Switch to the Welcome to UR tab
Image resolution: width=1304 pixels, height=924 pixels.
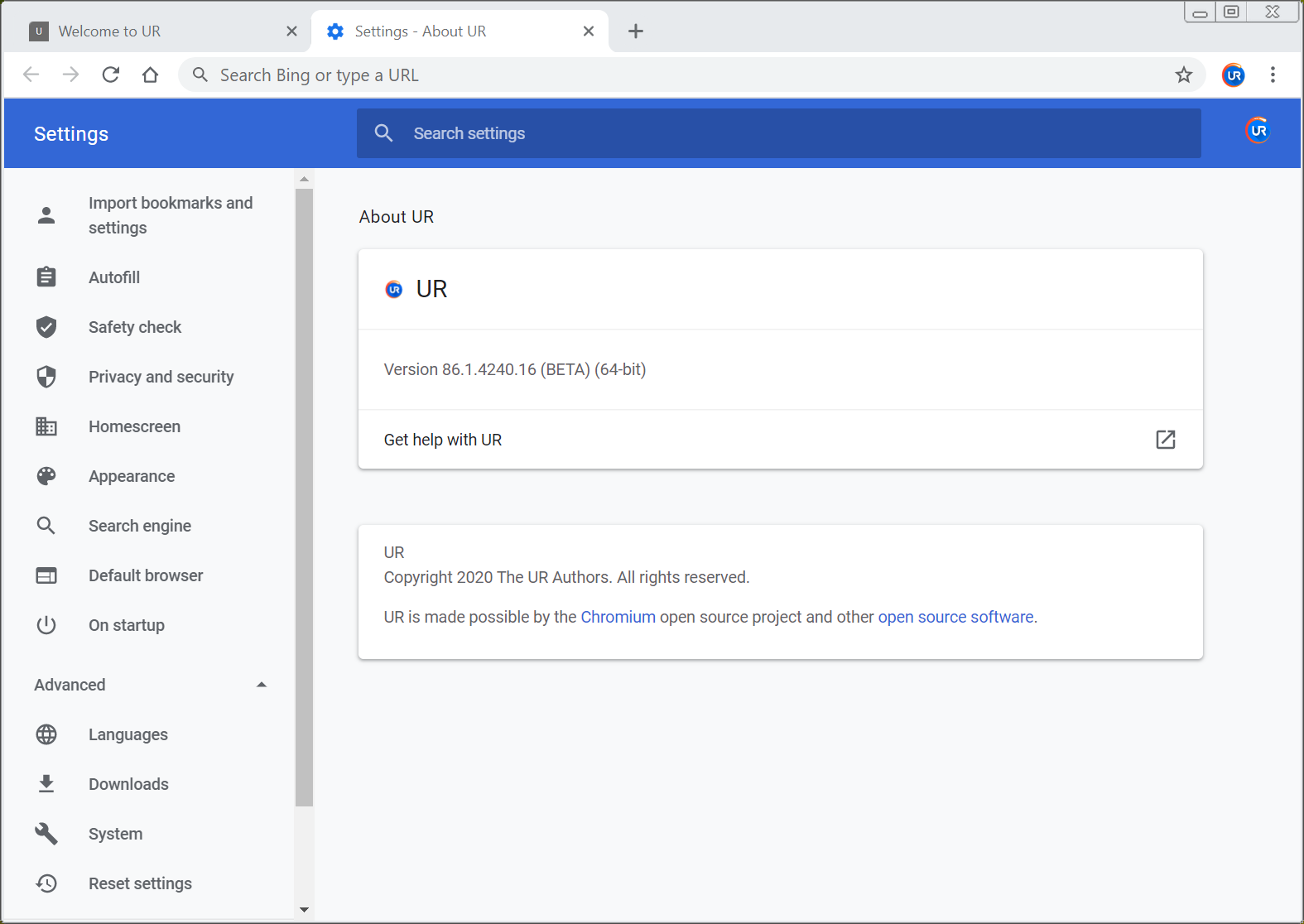(x=156, y=31)
